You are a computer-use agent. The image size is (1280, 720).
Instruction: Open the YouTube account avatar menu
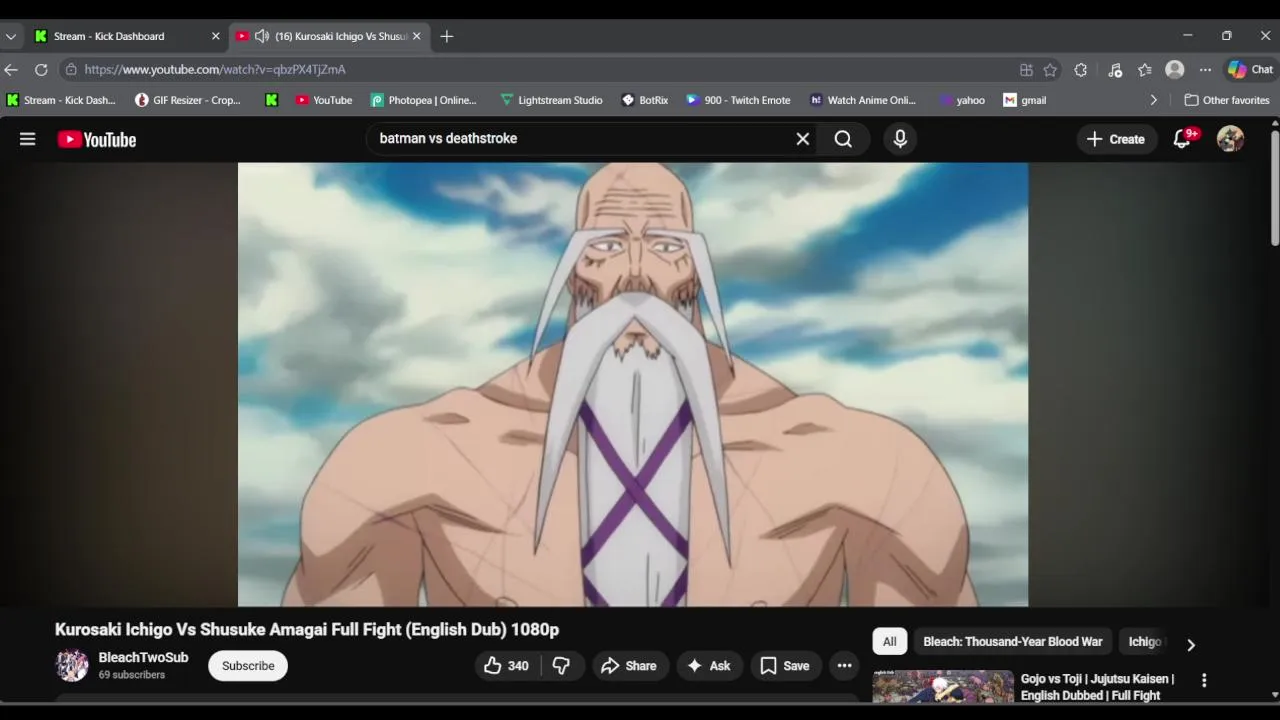[x=1230, y=139]
